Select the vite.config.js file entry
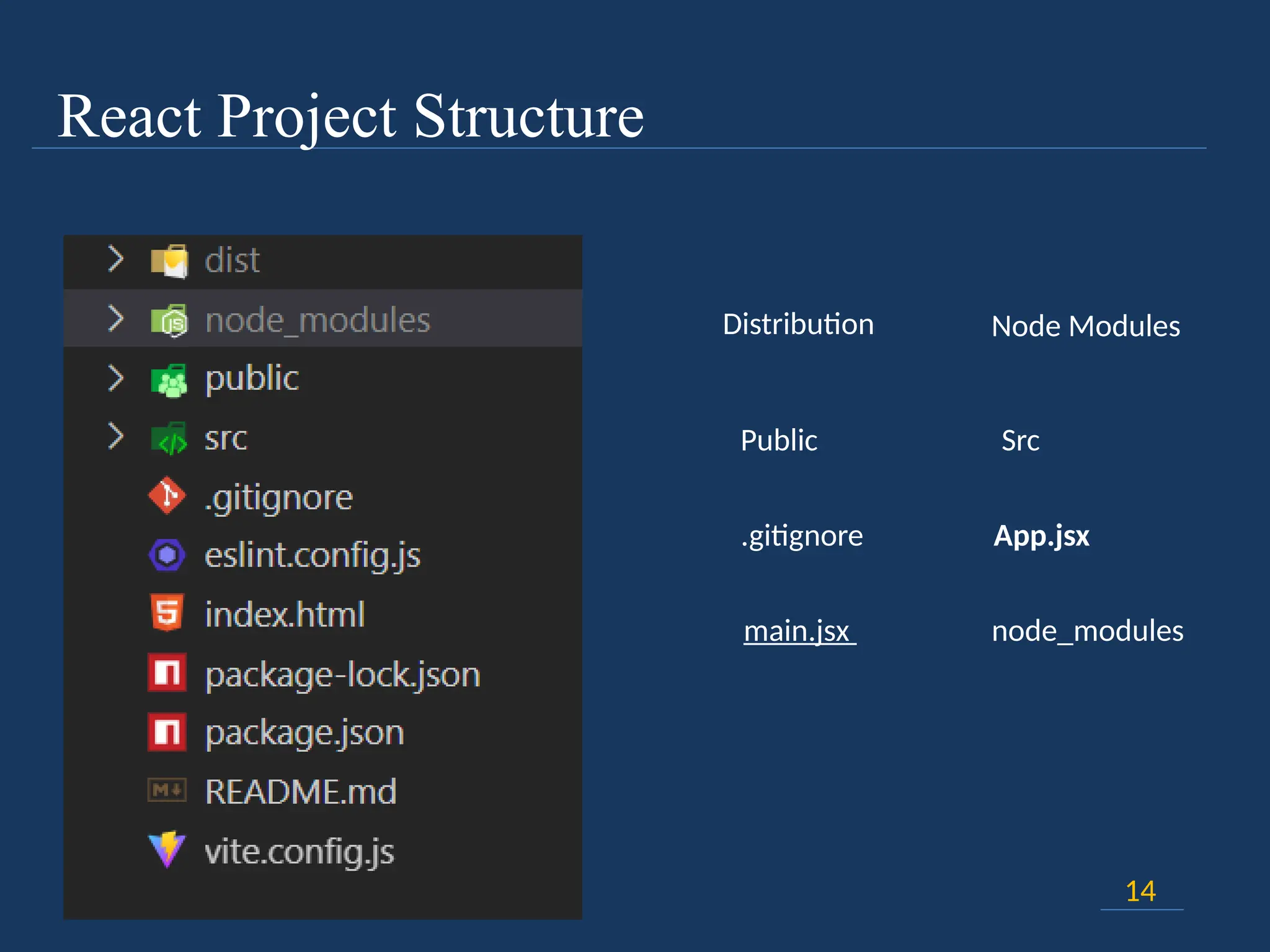 coord(300,851)
